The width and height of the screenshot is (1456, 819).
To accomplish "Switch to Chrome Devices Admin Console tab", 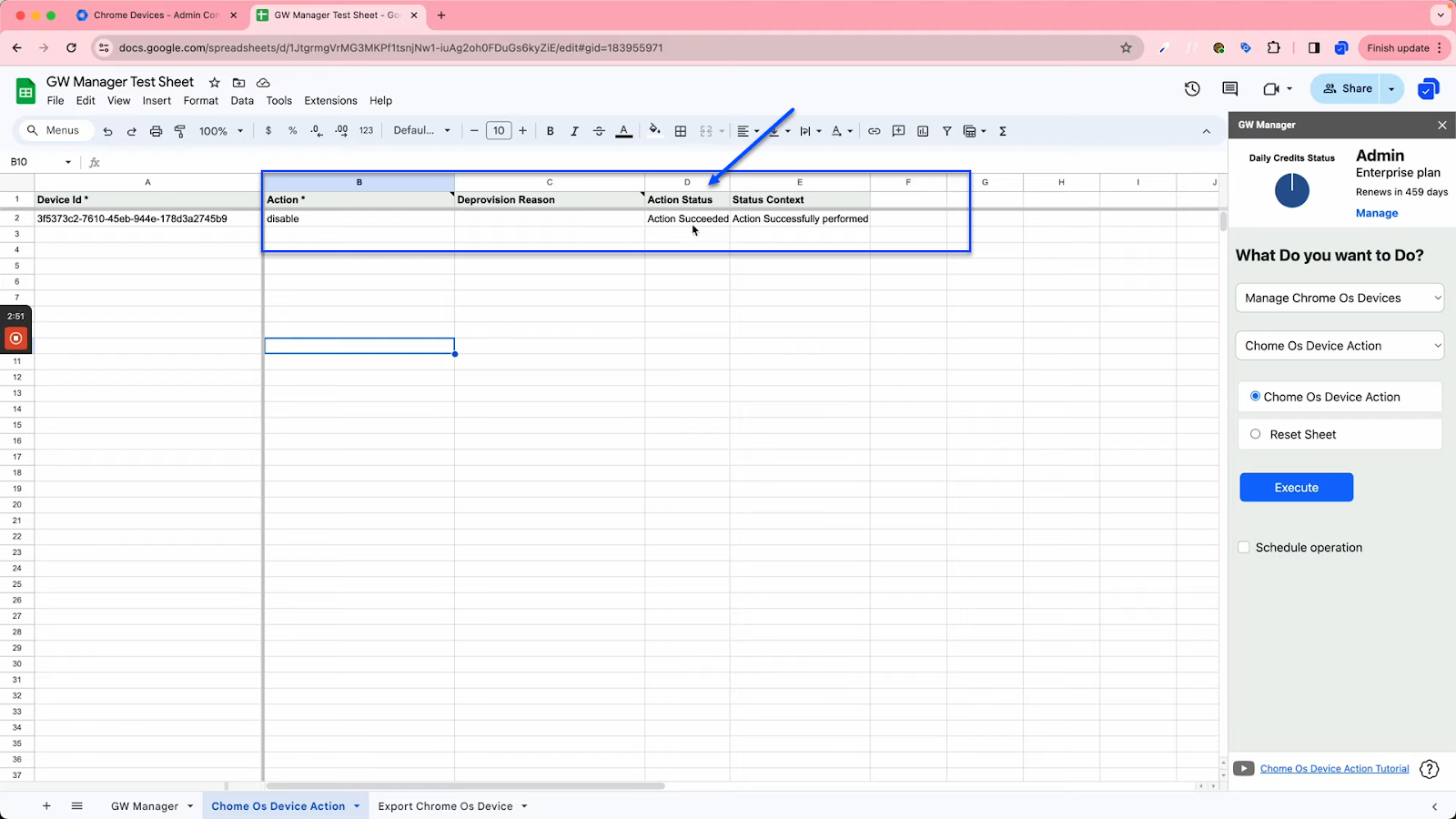I will [x=157, y=15].
